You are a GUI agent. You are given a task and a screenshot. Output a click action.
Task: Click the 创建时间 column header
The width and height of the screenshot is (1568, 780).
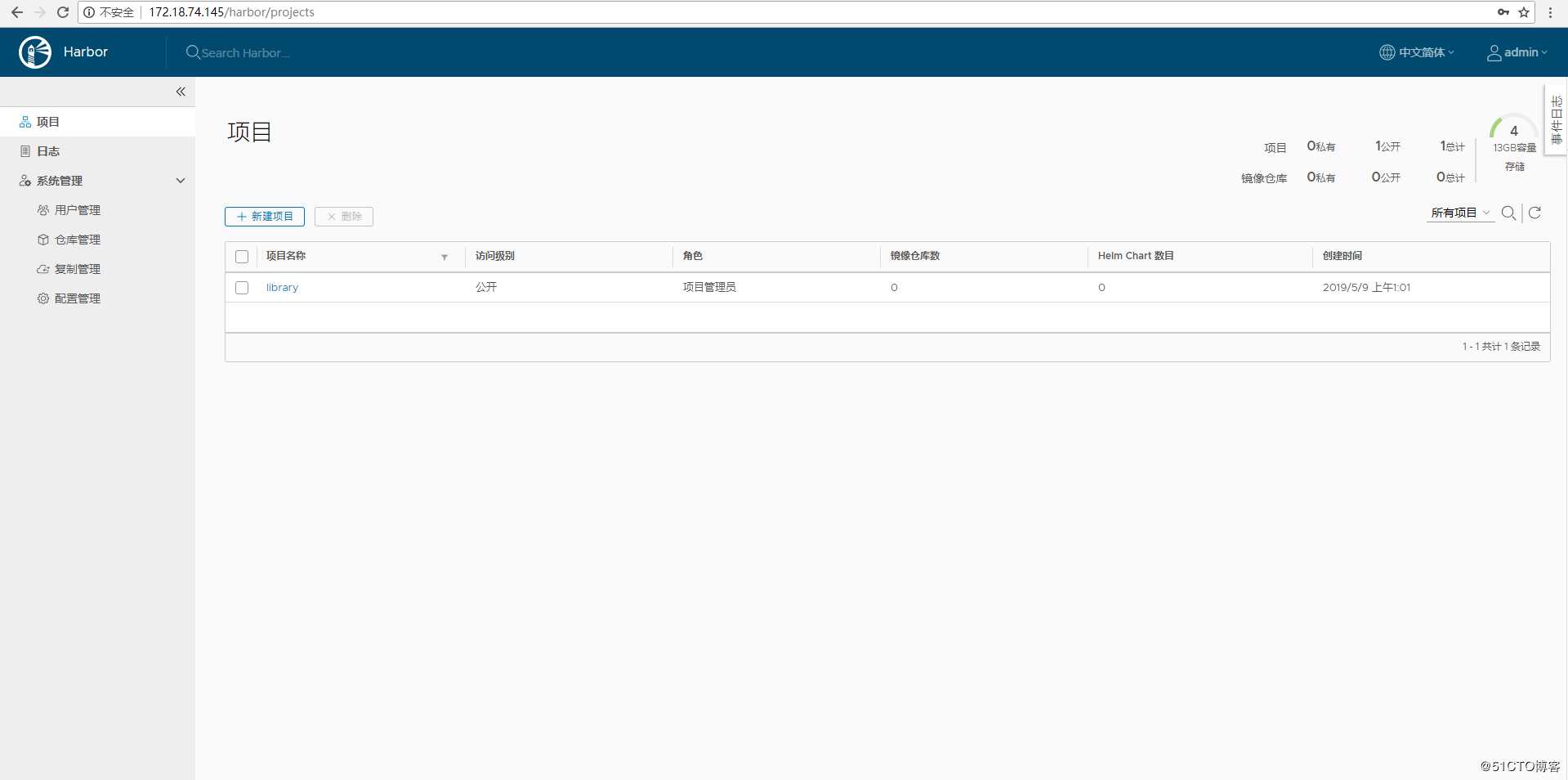1342,256
